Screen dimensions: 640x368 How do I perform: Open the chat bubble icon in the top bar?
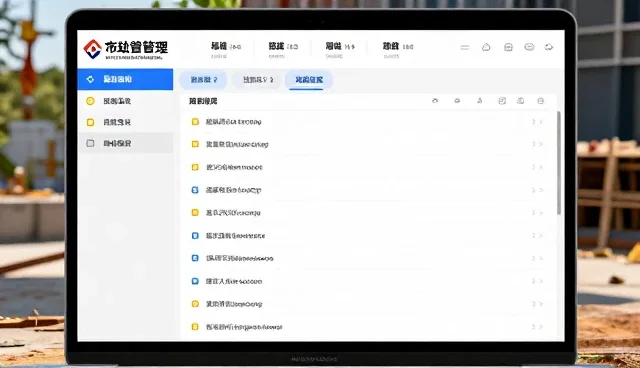[x=529, y=47]
